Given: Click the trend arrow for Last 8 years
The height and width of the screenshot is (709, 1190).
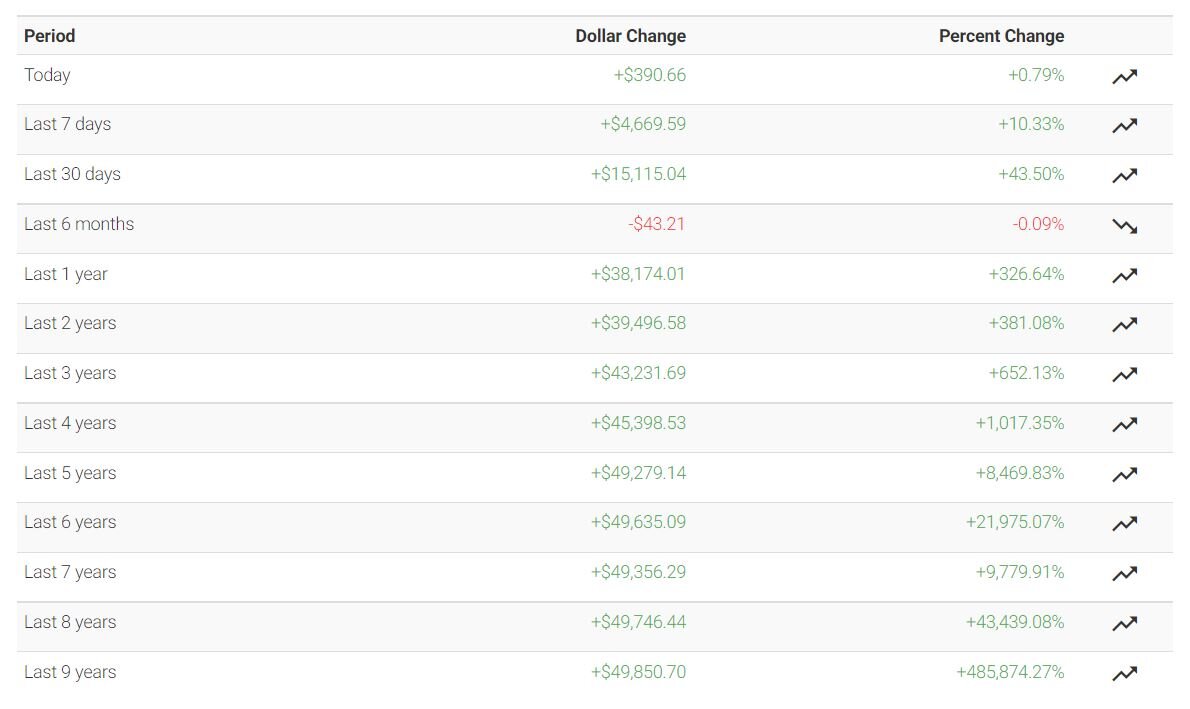Looking at the screenshot, I should pyautogui.click(x=1125, y=623).
